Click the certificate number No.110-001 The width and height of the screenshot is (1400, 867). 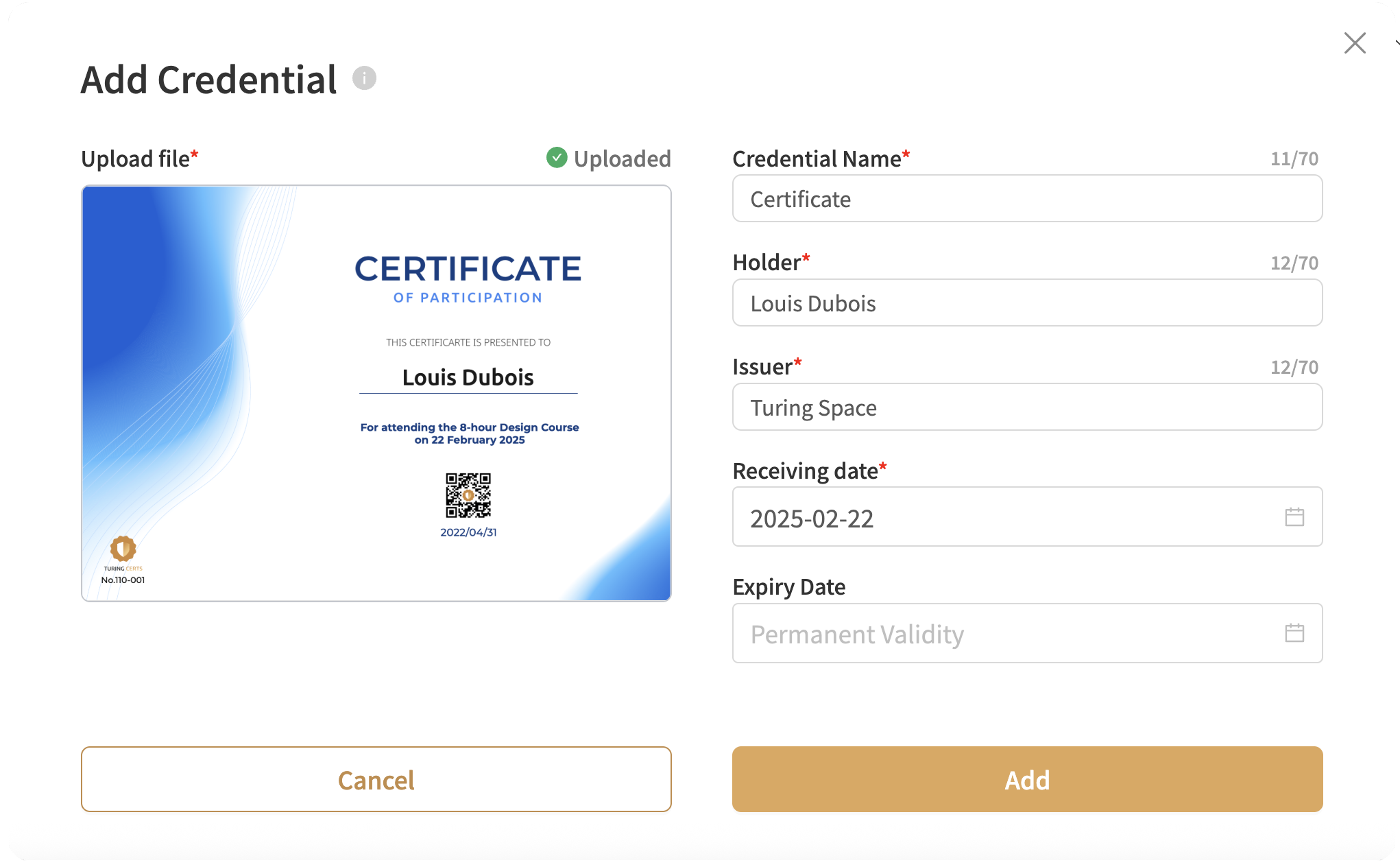(123, 580)
